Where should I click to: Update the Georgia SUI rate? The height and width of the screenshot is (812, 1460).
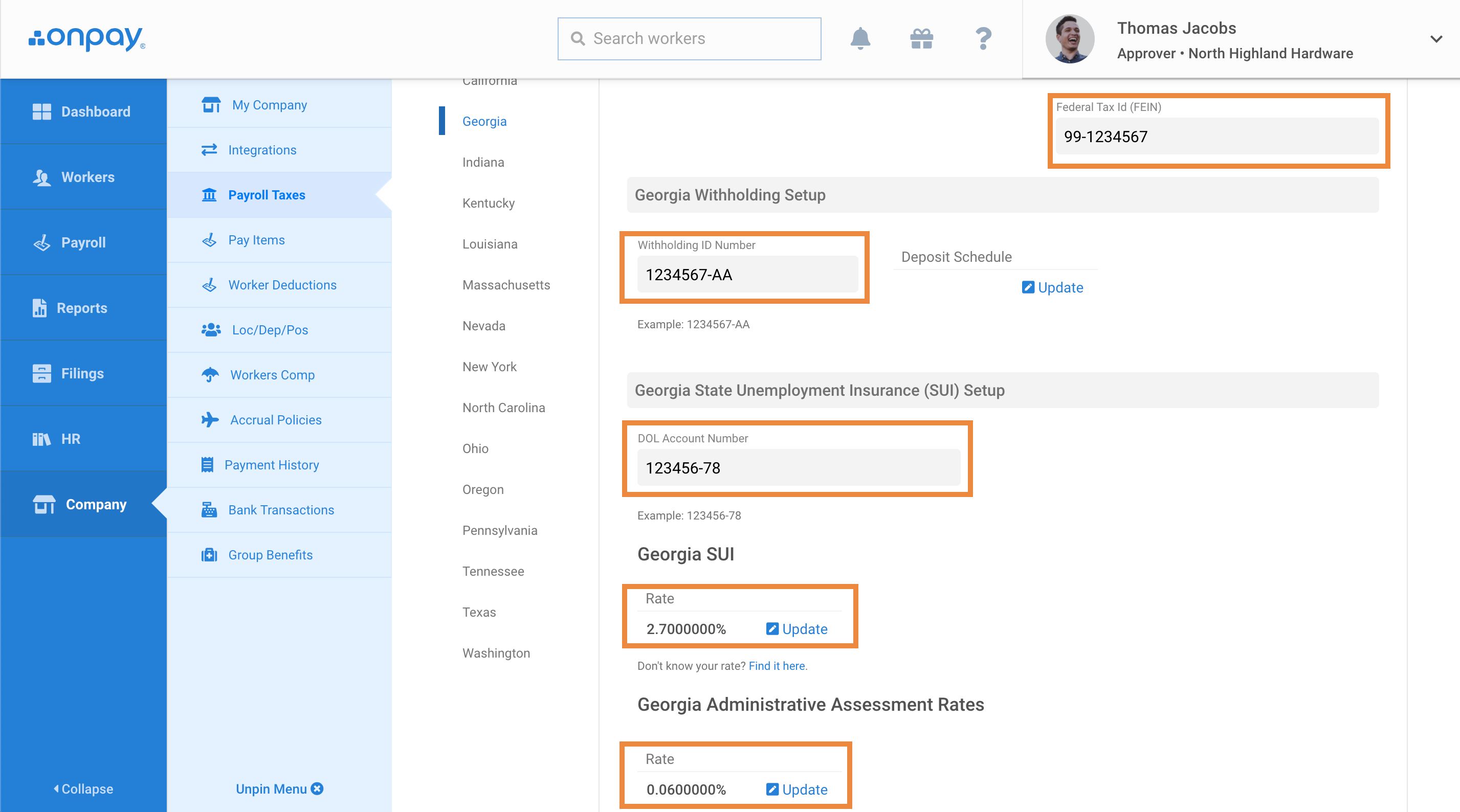[797, 628]
